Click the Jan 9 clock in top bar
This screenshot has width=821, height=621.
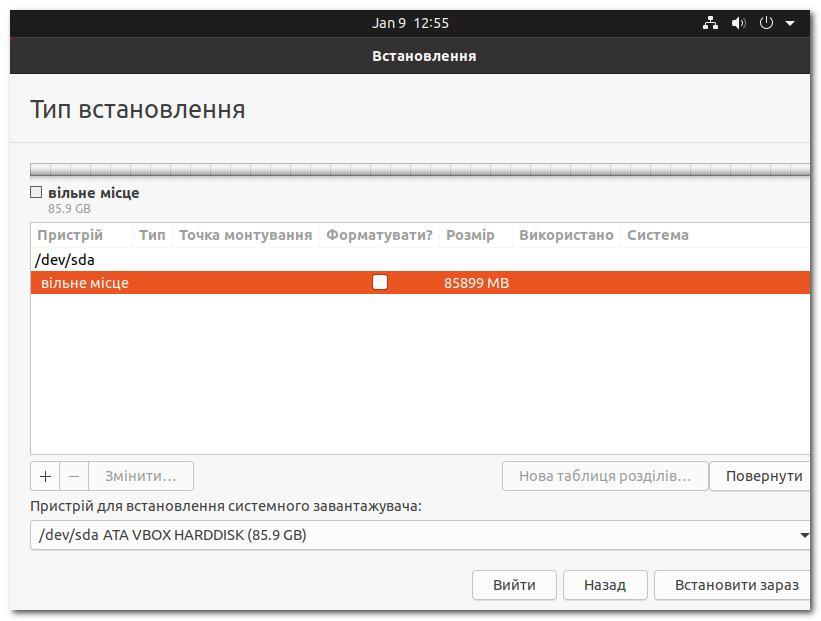(x=410, y=22)
